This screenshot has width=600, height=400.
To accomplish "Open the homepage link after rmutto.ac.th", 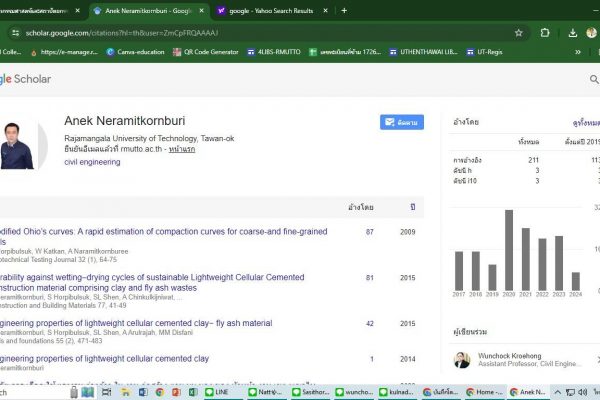I will tap(182, 149).
